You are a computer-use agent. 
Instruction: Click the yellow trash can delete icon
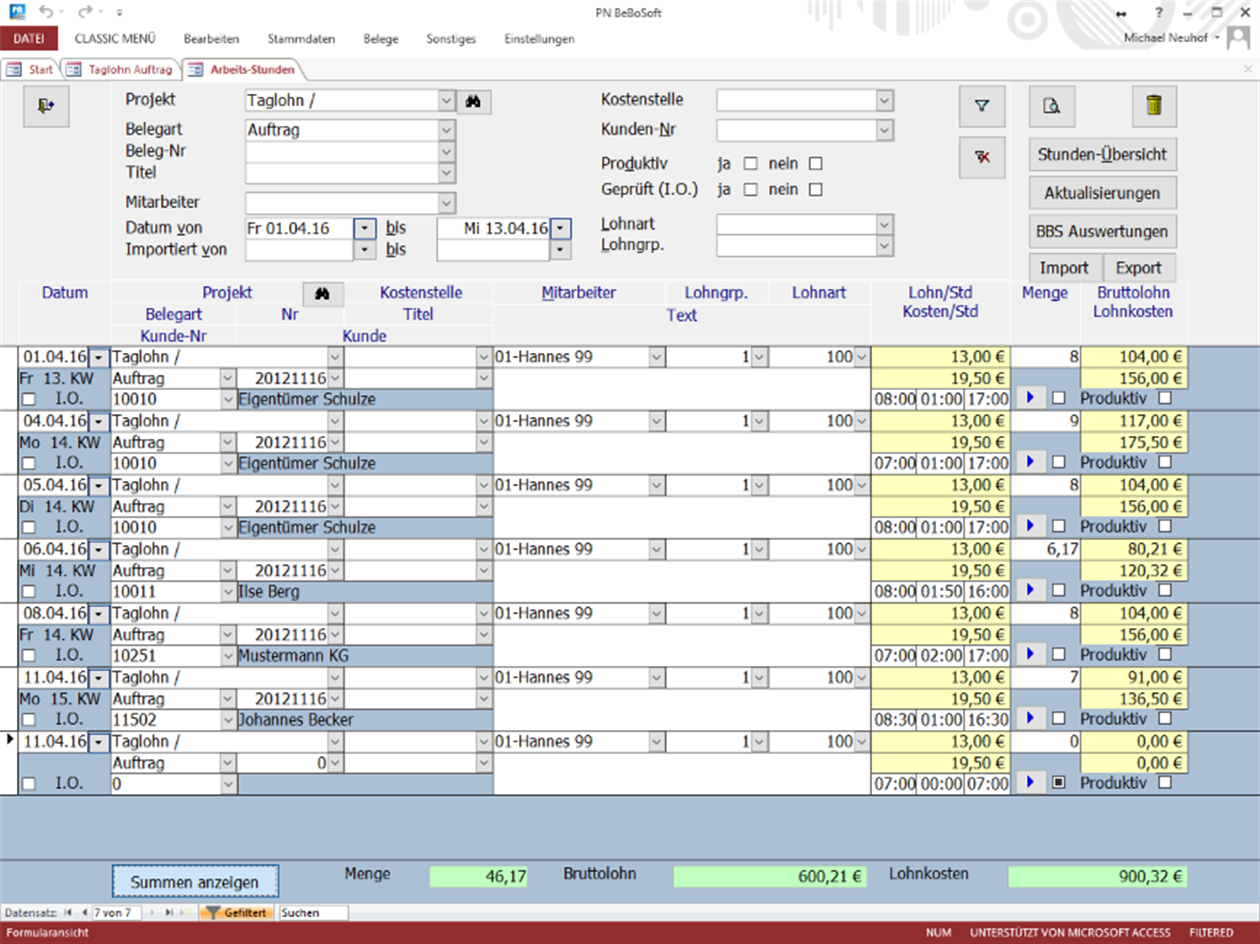tap(1153, 106)
